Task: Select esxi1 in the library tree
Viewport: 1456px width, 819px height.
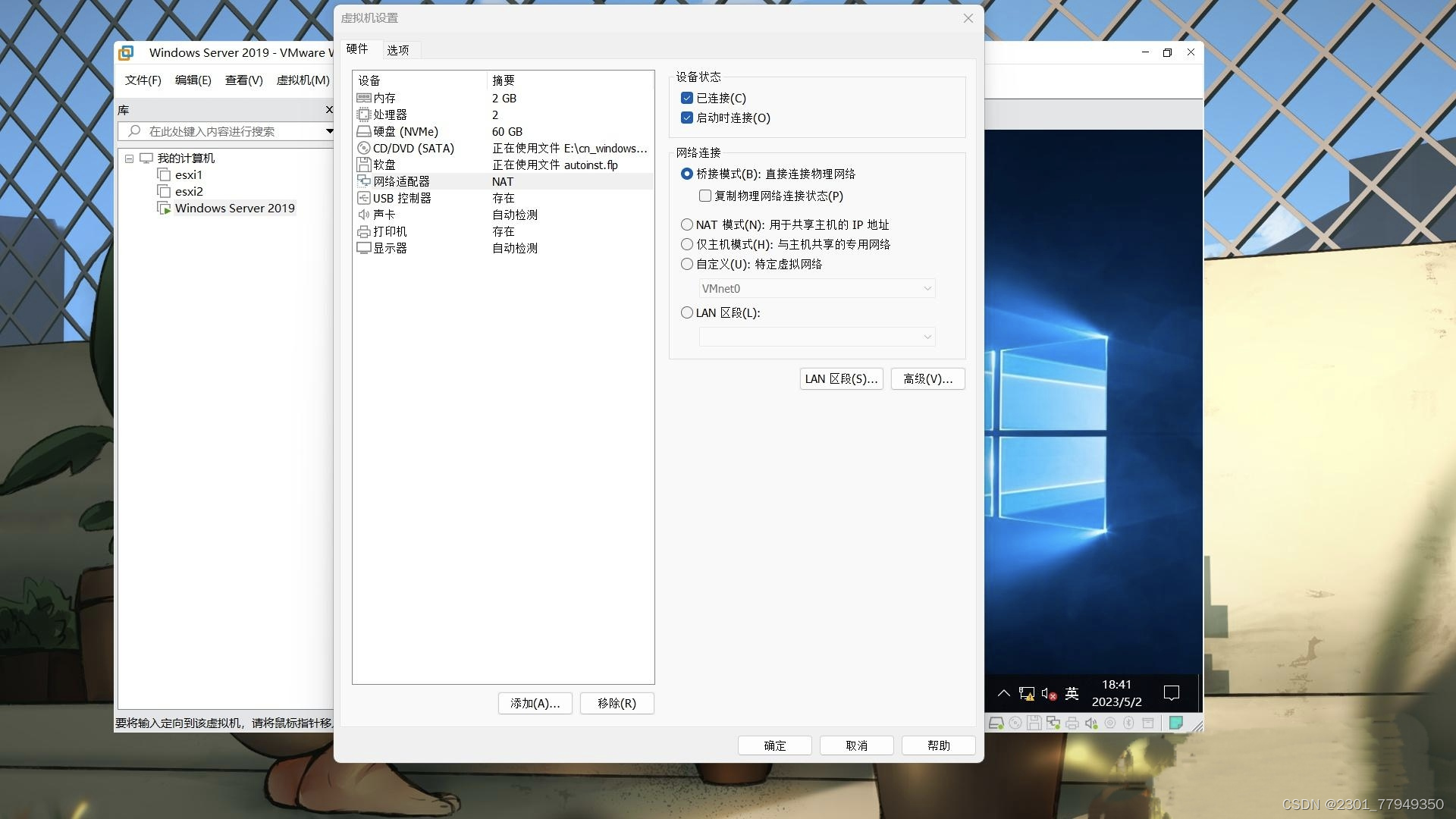Action: [x=189, y=175]
